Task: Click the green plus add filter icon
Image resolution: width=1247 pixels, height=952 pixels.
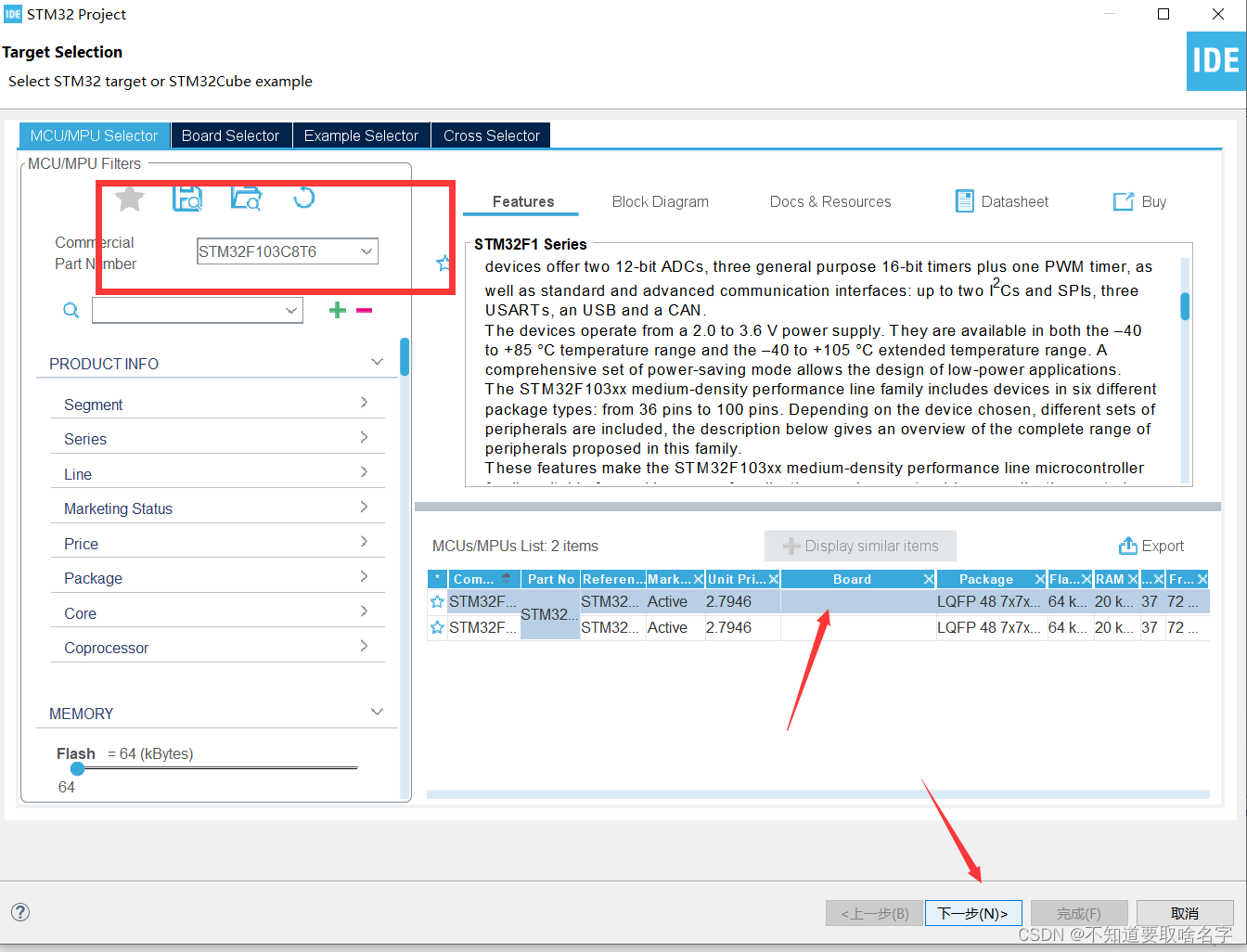Action: 338,310
